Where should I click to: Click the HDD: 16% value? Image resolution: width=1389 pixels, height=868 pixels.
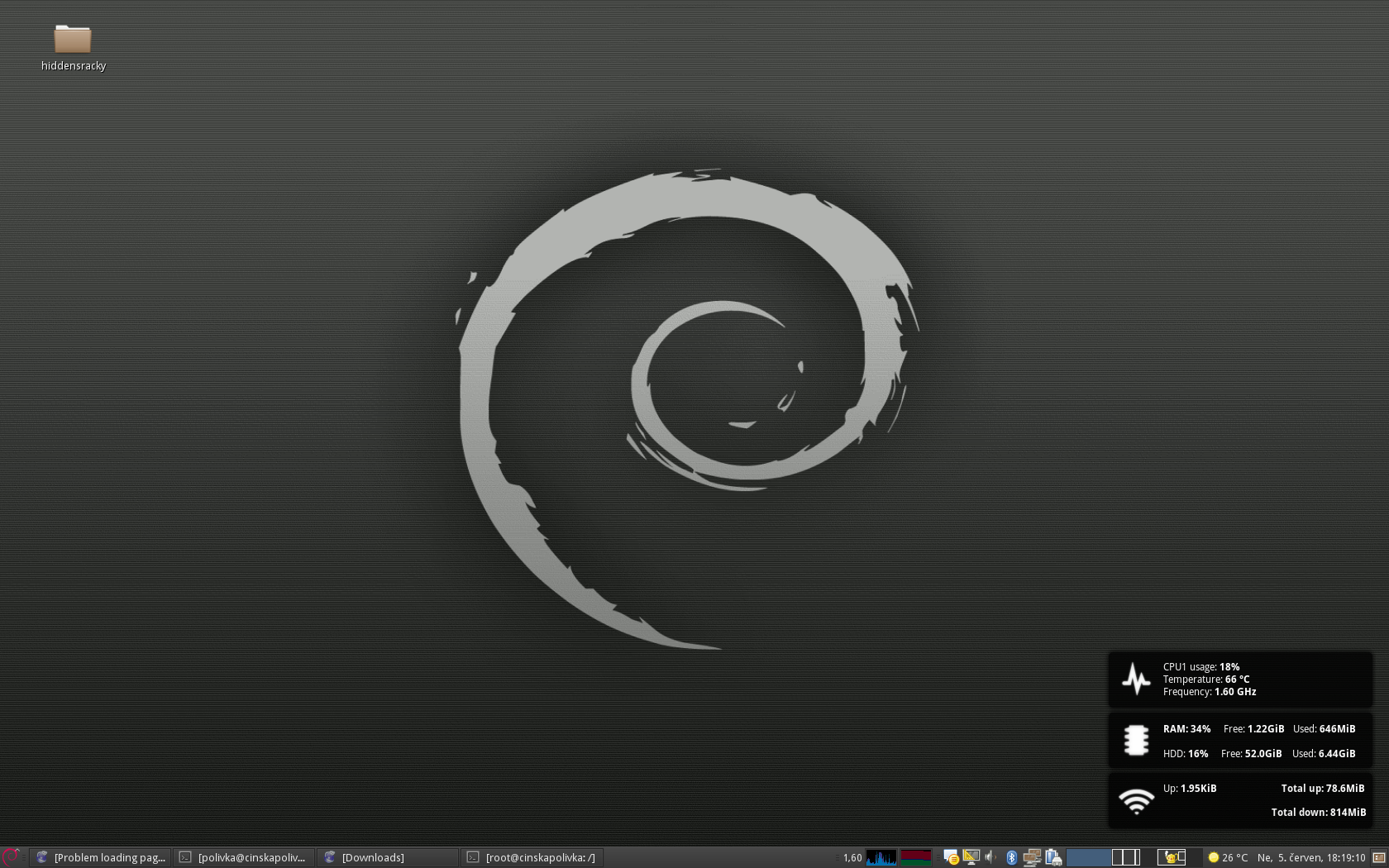click(1186, 754)
